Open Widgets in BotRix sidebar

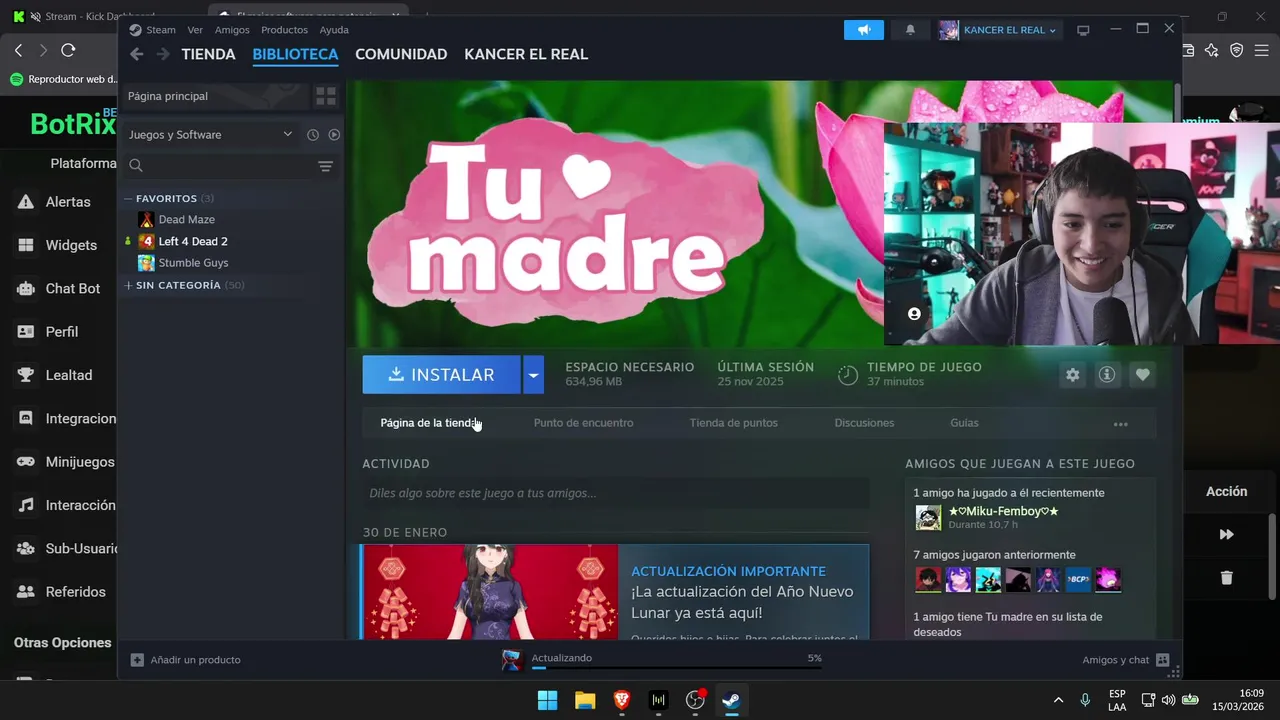coord(71,245)
